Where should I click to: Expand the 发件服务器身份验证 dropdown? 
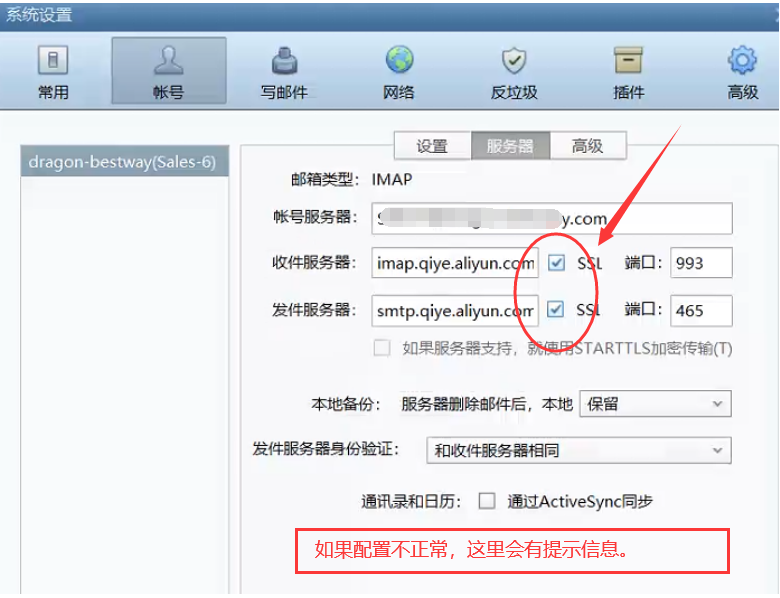point(578,451)
